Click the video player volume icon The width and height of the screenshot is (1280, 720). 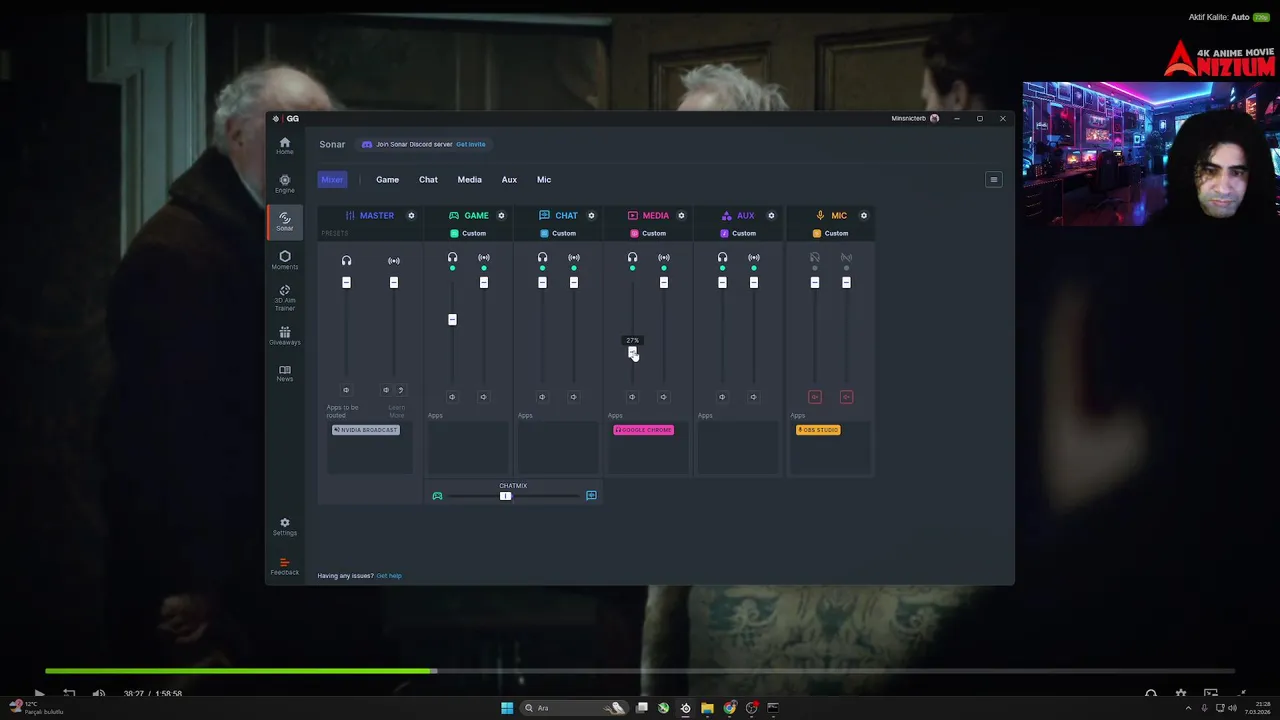98,693
